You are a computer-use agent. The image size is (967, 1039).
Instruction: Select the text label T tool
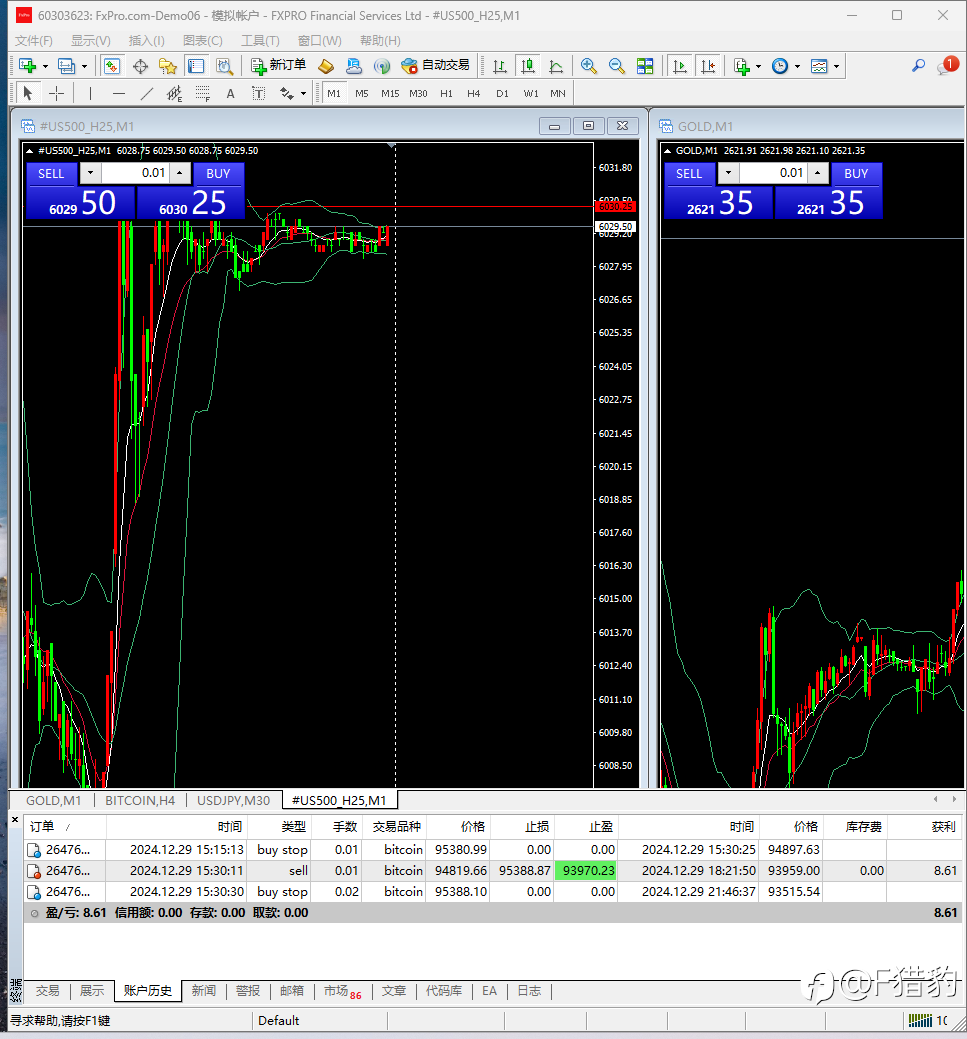(258, 93)
